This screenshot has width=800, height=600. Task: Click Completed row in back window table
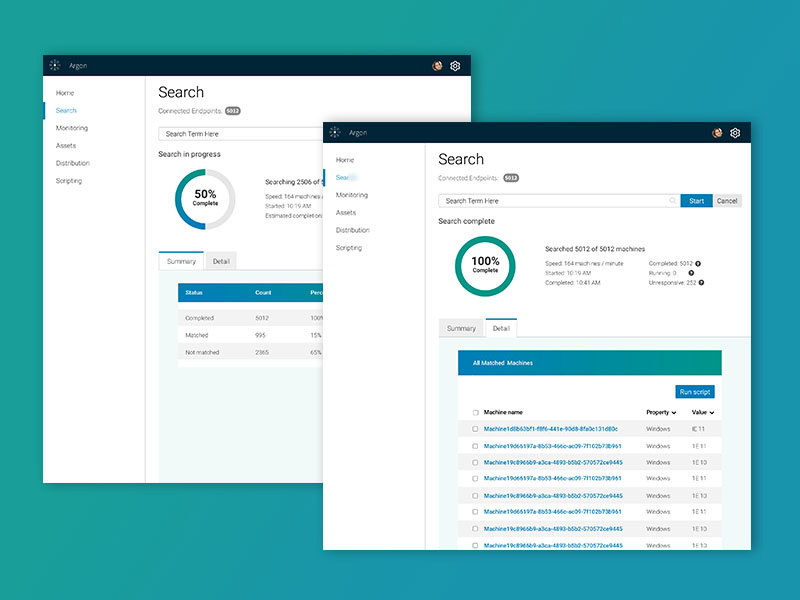point(251,318)
